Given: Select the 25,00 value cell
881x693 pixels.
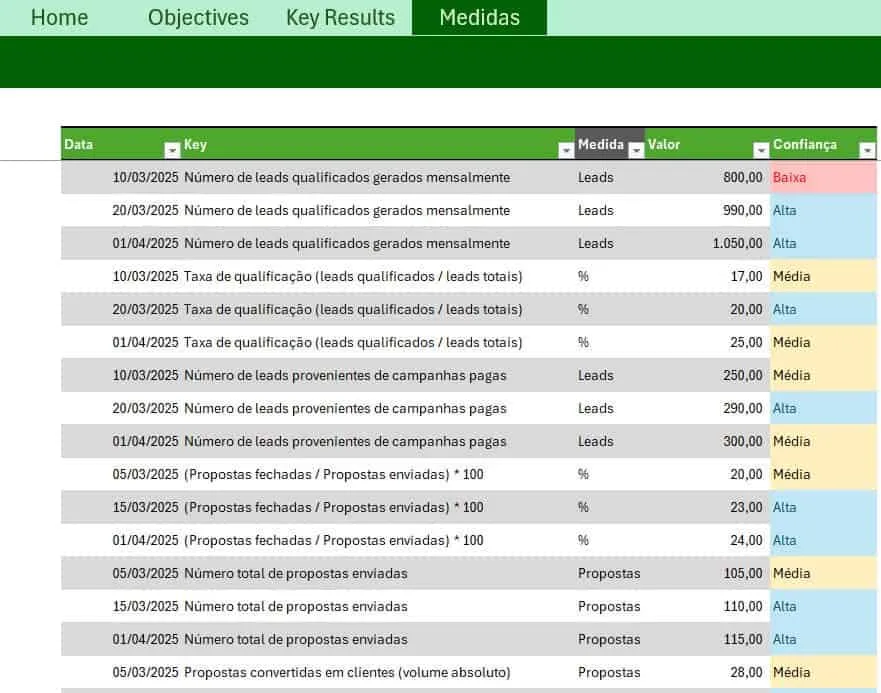Looking at the screenshot, I should [707, 342].
